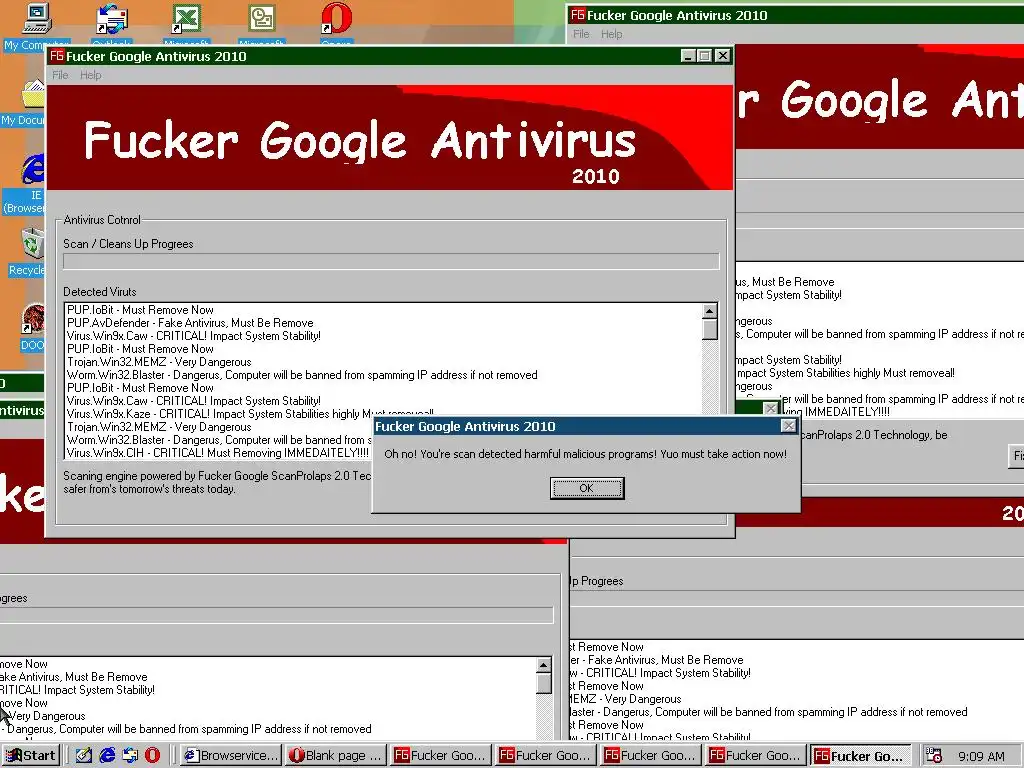Click the Antivirus Cotnrol group label in front window
This screenshot has height=768, width=1024.
point(102,219)
